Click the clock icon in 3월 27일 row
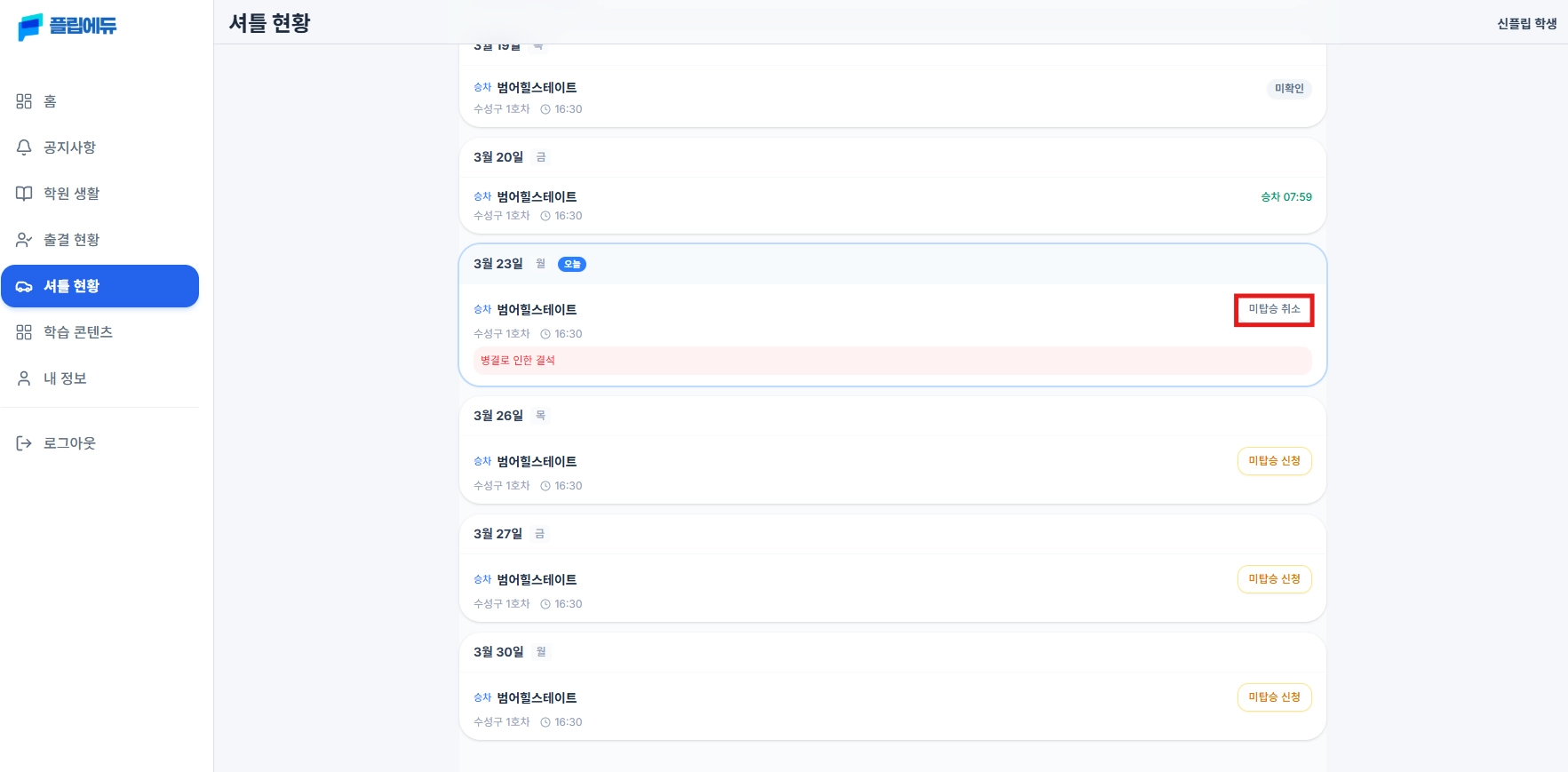This screenshot has height=772, width=1568. (545, 604)
